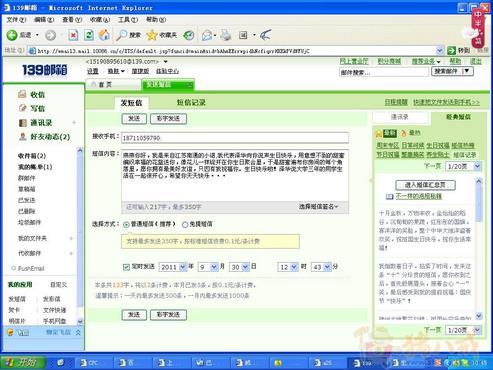Viewport: 493px width, 370px height.
Task: Expand the address bar URL dropdown arrow
Action: [440, 51]
